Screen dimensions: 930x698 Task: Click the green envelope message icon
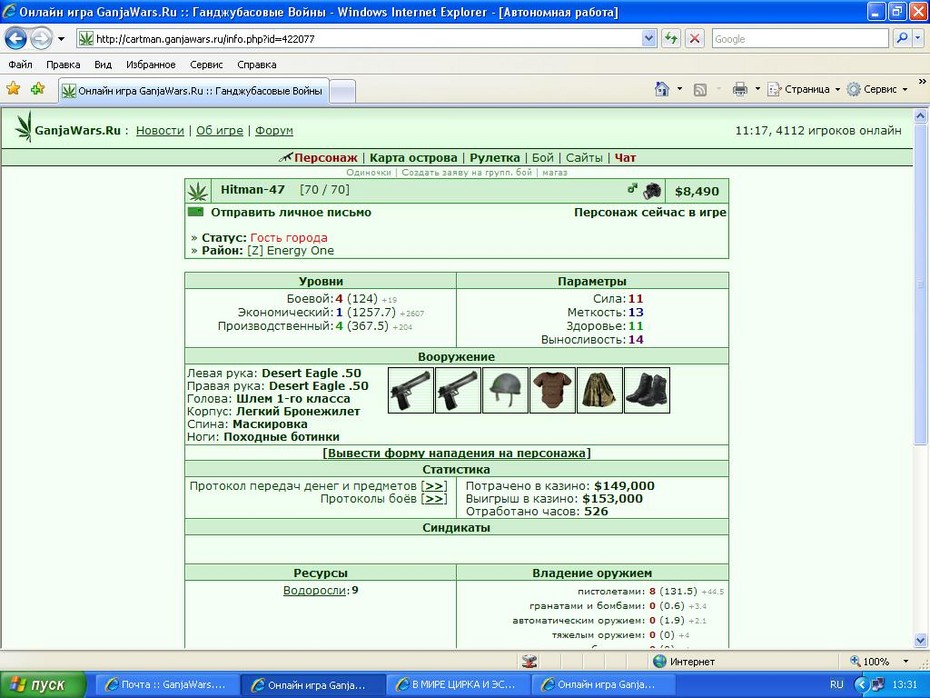coord(195,212)
